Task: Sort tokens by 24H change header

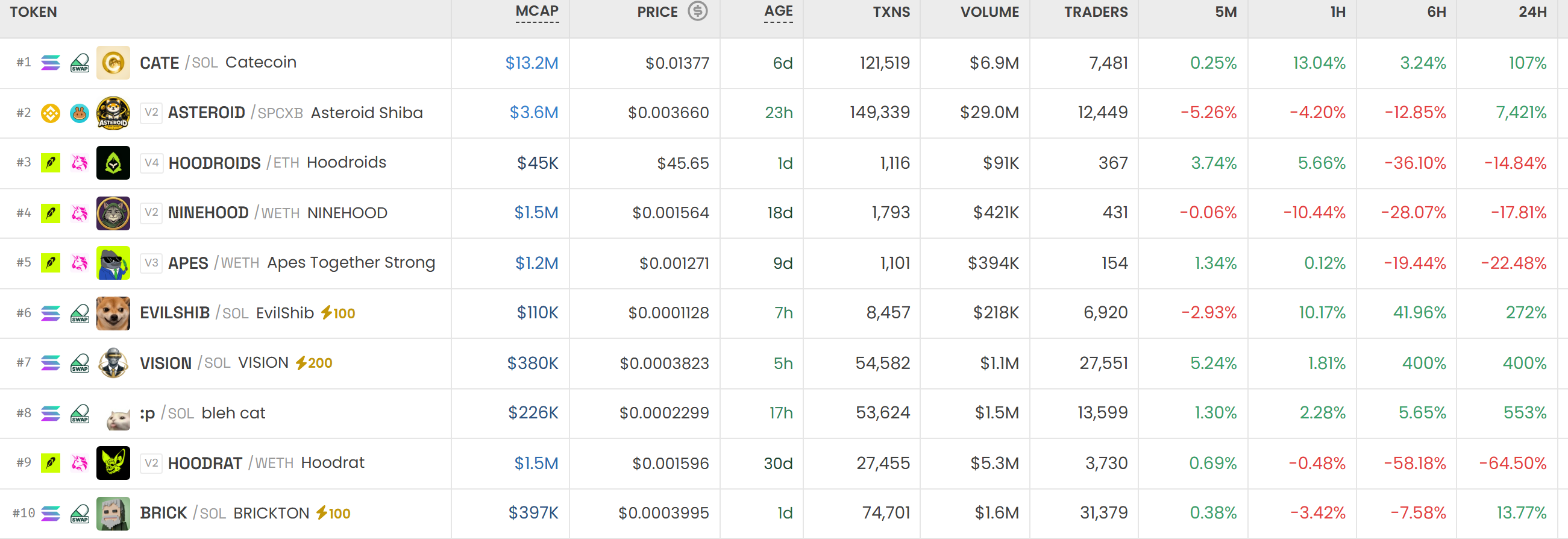Action: click(x=1532, y=11)
